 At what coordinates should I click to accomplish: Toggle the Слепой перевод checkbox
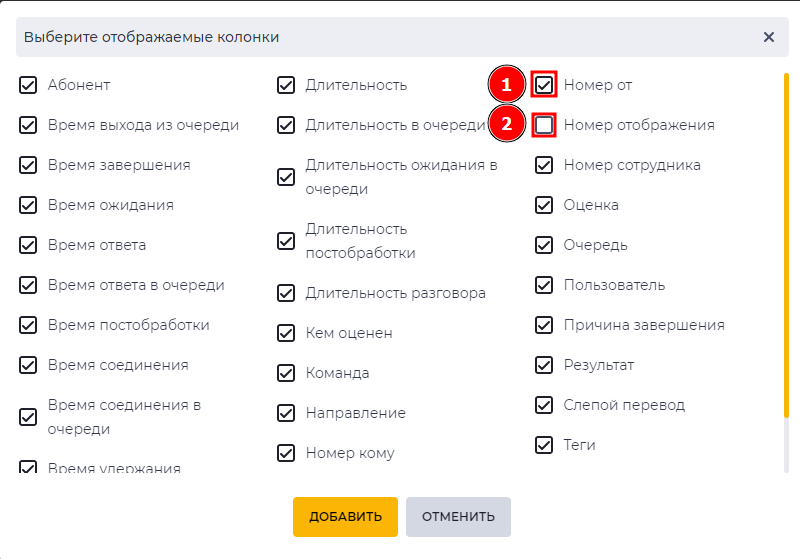(544, 405)
